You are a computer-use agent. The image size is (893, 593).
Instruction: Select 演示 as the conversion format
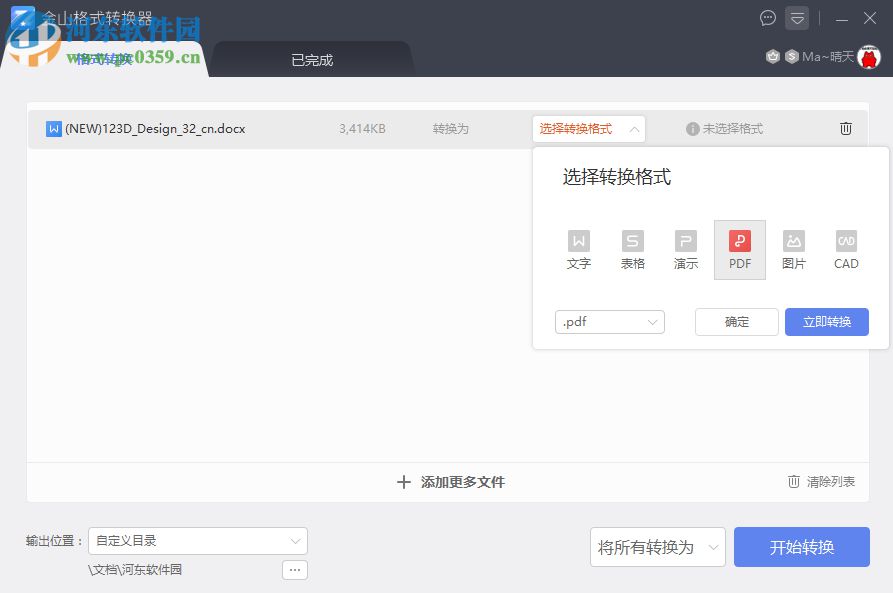pos(686,249)
